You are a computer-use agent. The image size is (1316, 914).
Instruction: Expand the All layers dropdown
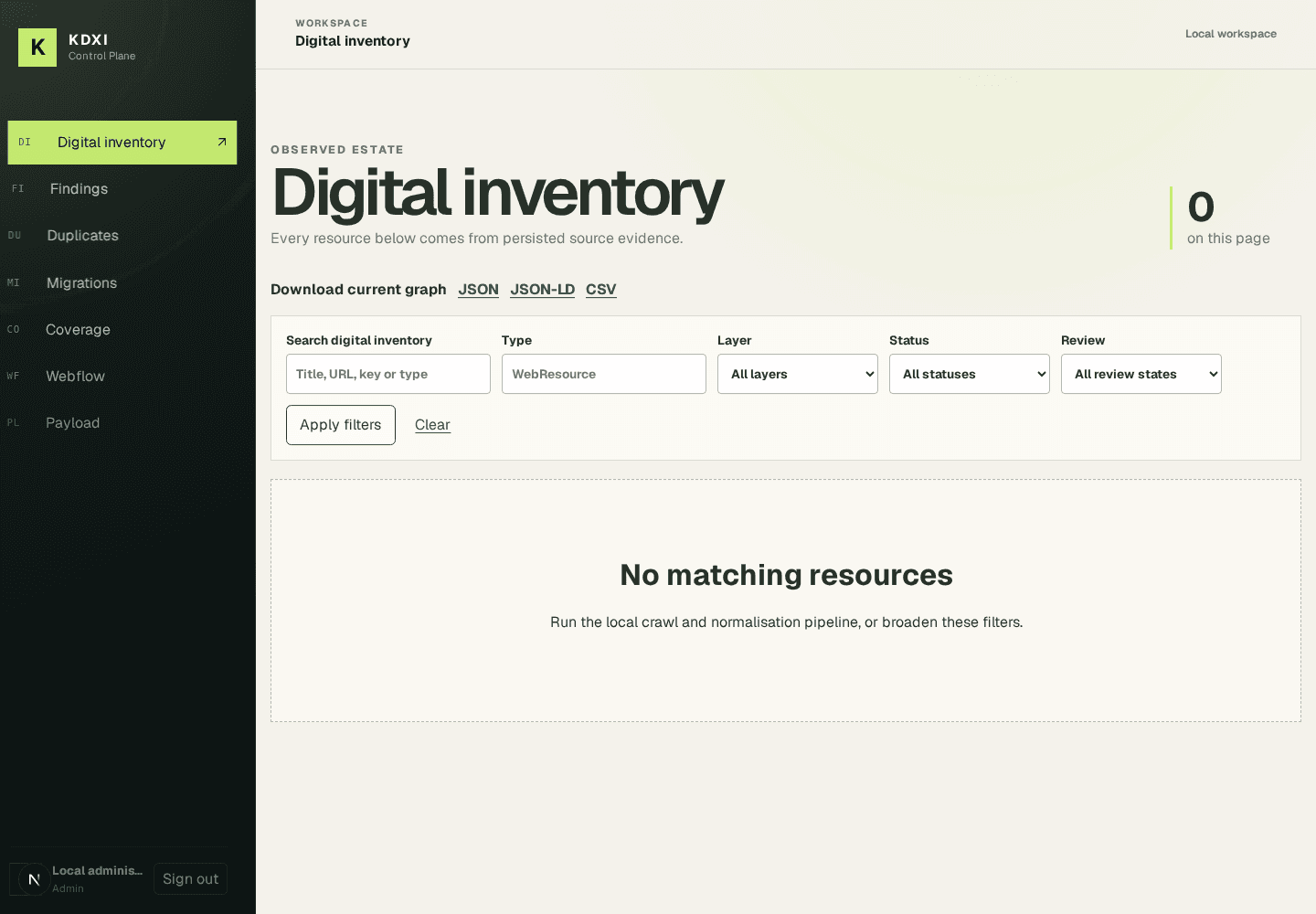(798, 374)
